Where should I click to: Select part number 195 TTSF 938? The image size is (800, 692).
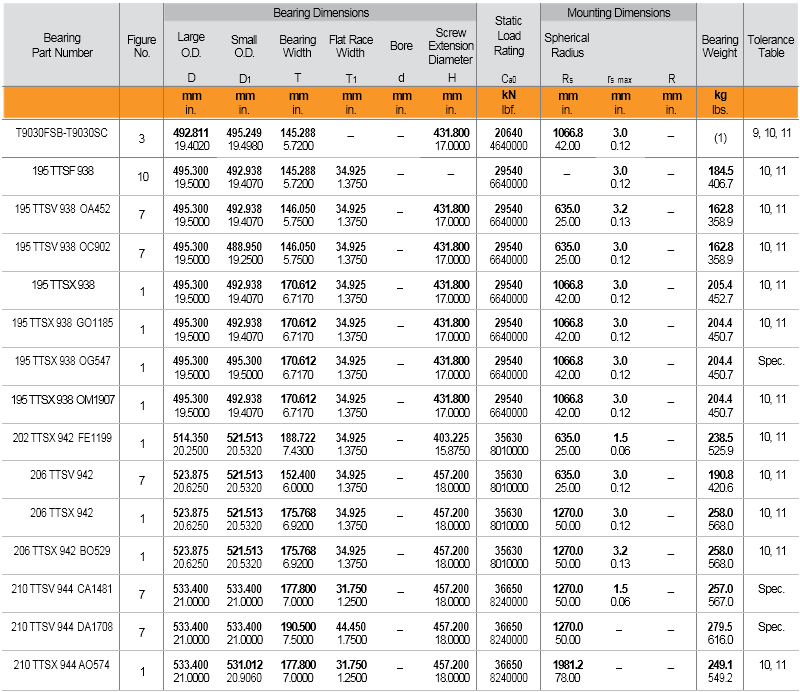61,171
